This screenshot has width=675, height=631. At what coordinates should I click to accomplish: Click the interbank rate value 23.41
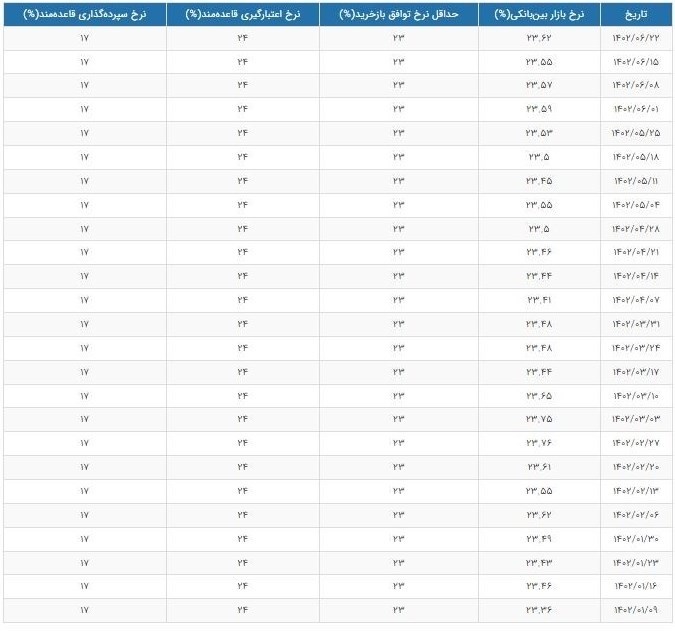[x=539, y=300]
